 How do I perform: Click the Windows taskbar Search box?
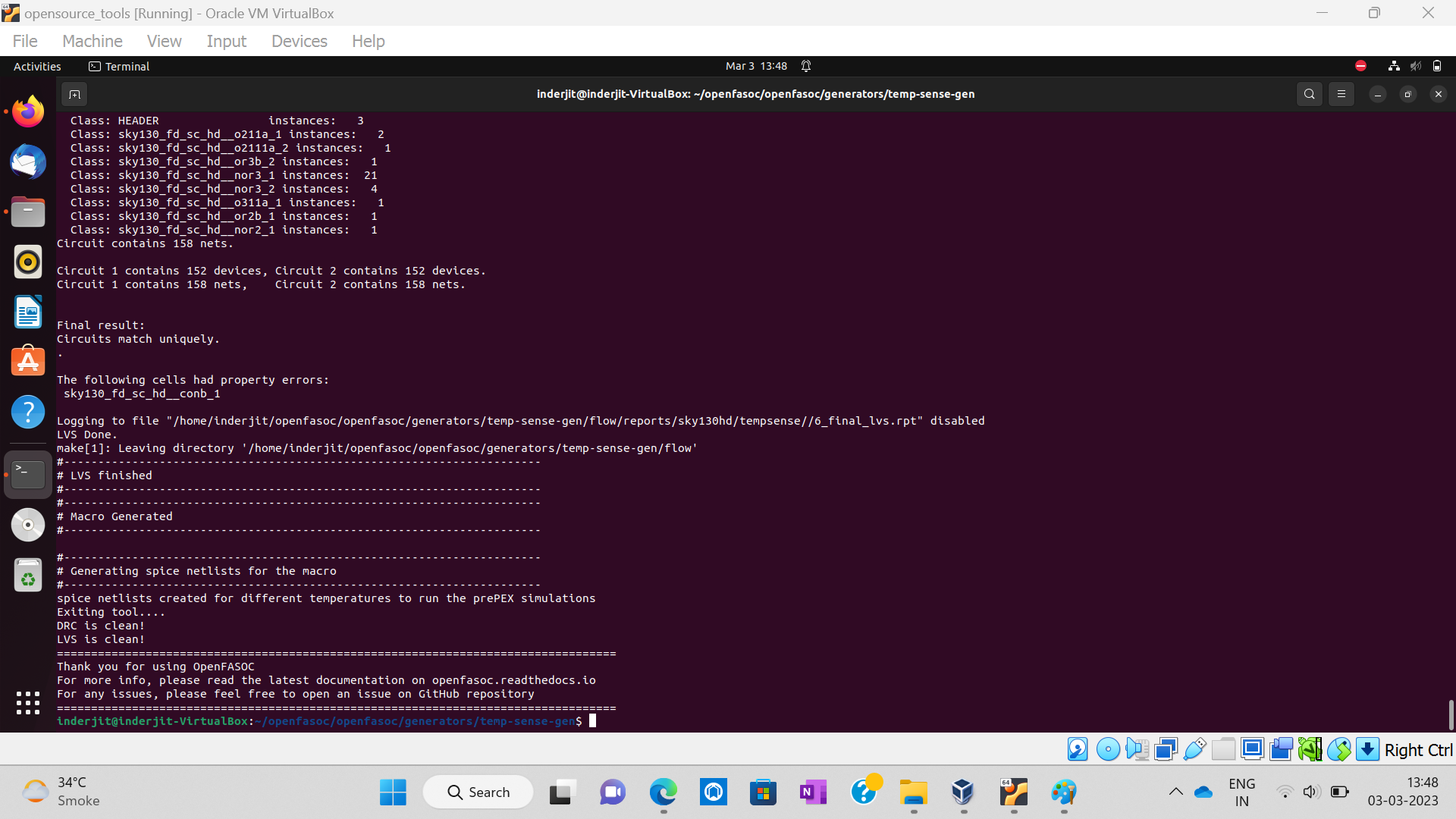click(x=479, y=792)
